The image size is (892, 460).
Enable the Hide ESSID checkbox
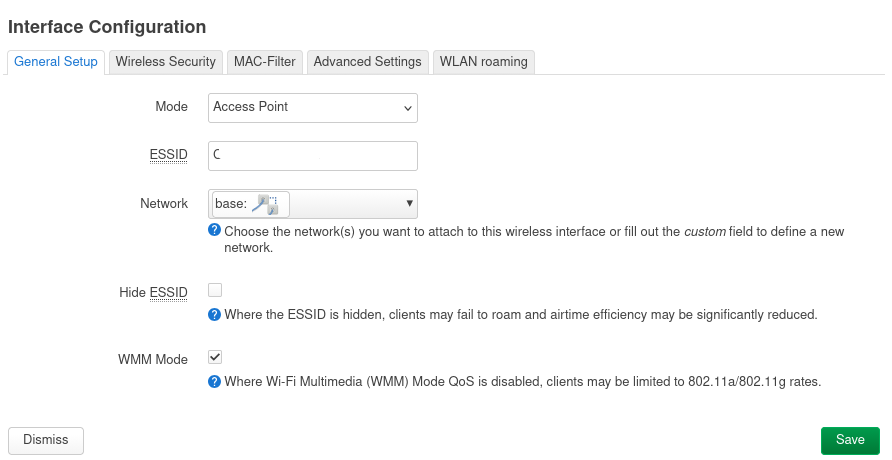tap(215, 290)
